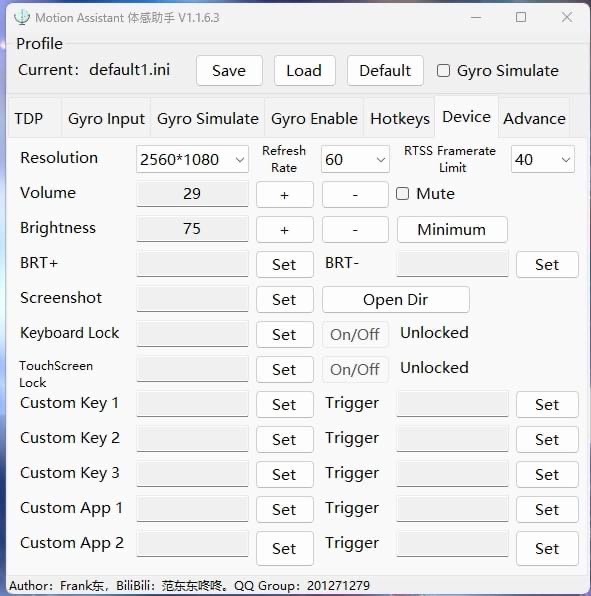Image resolution: width=591 pixels, height=596 pixels.
Task: Set the Custom Key 1 Trigger
Action: (x=547, y=404)
